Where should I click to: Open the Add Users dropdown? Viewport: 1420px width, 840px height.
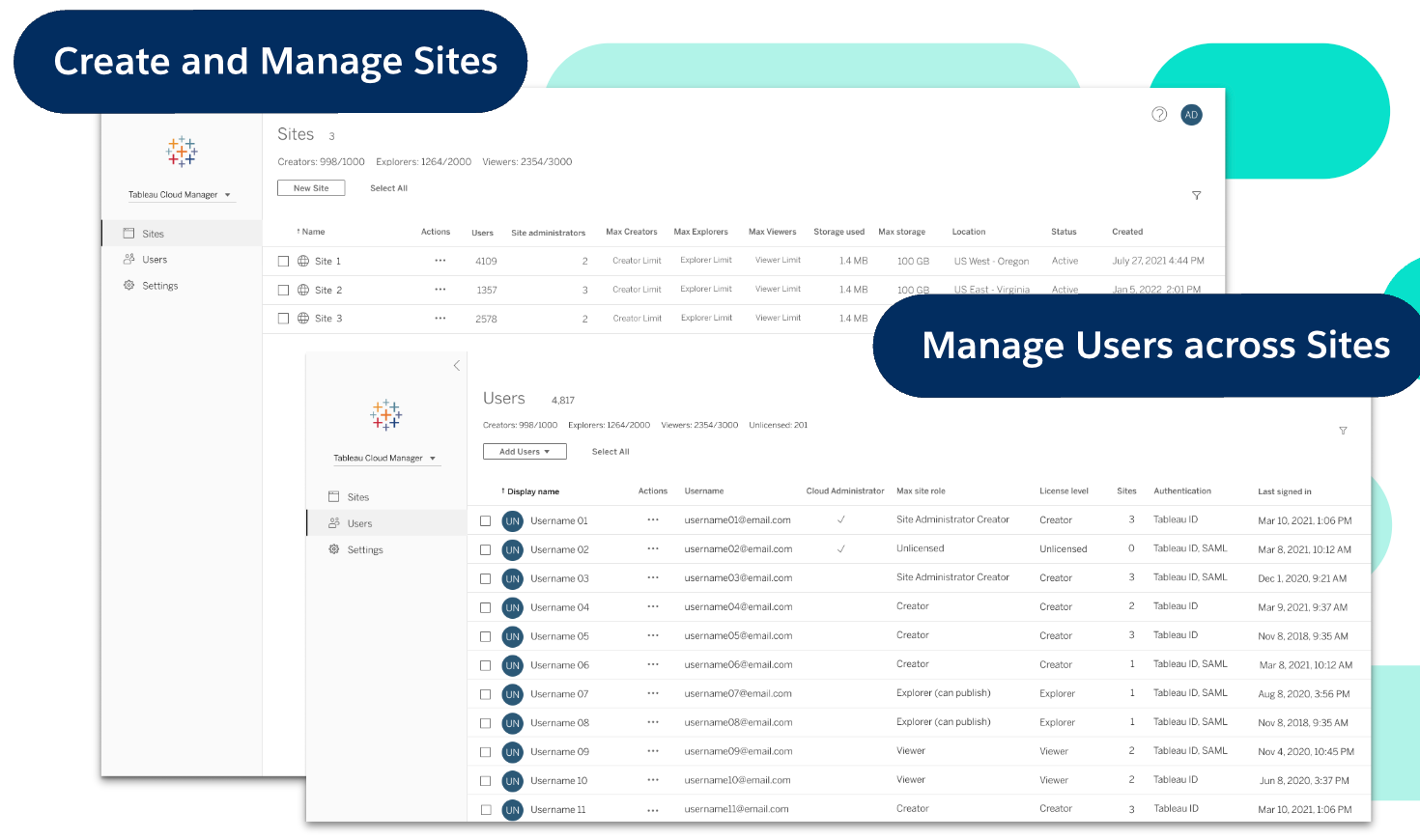525,451
